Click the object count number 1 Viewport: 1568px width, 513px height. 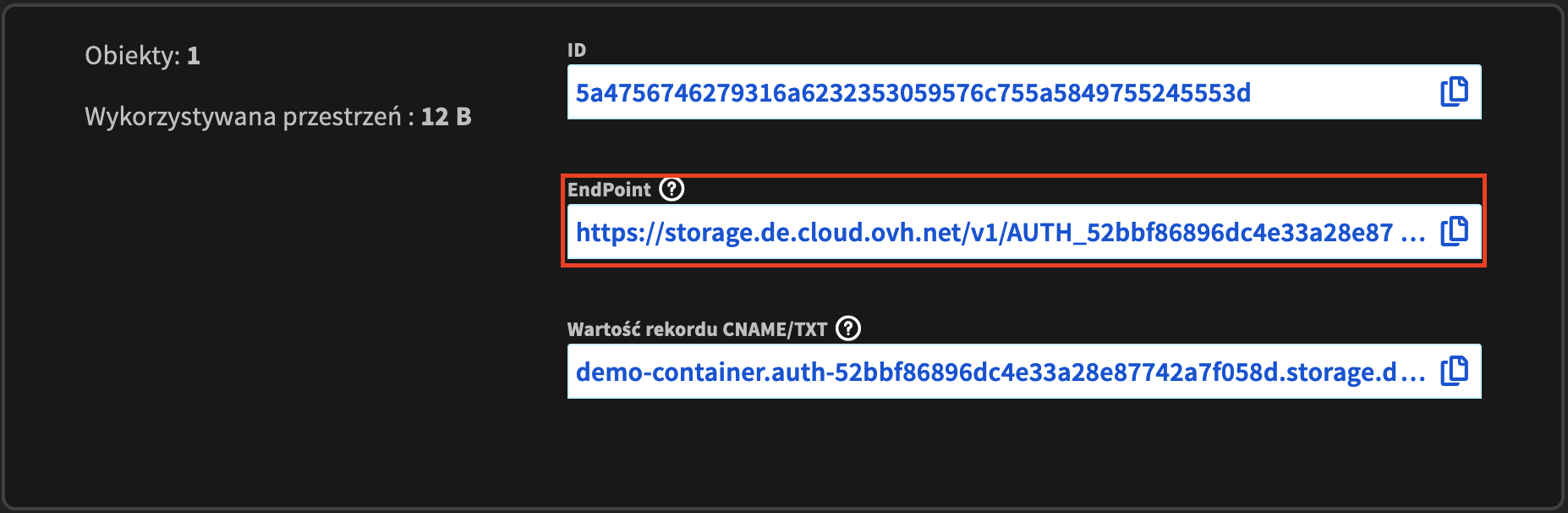tap(194, 56)
